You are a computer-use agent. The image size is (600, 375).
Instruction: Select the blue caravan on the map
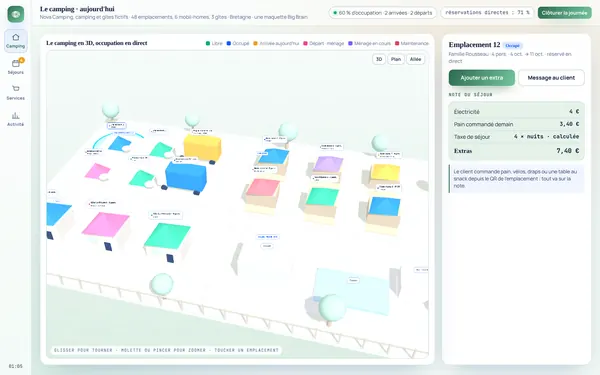pyautogui.click(x=186, y=176)
